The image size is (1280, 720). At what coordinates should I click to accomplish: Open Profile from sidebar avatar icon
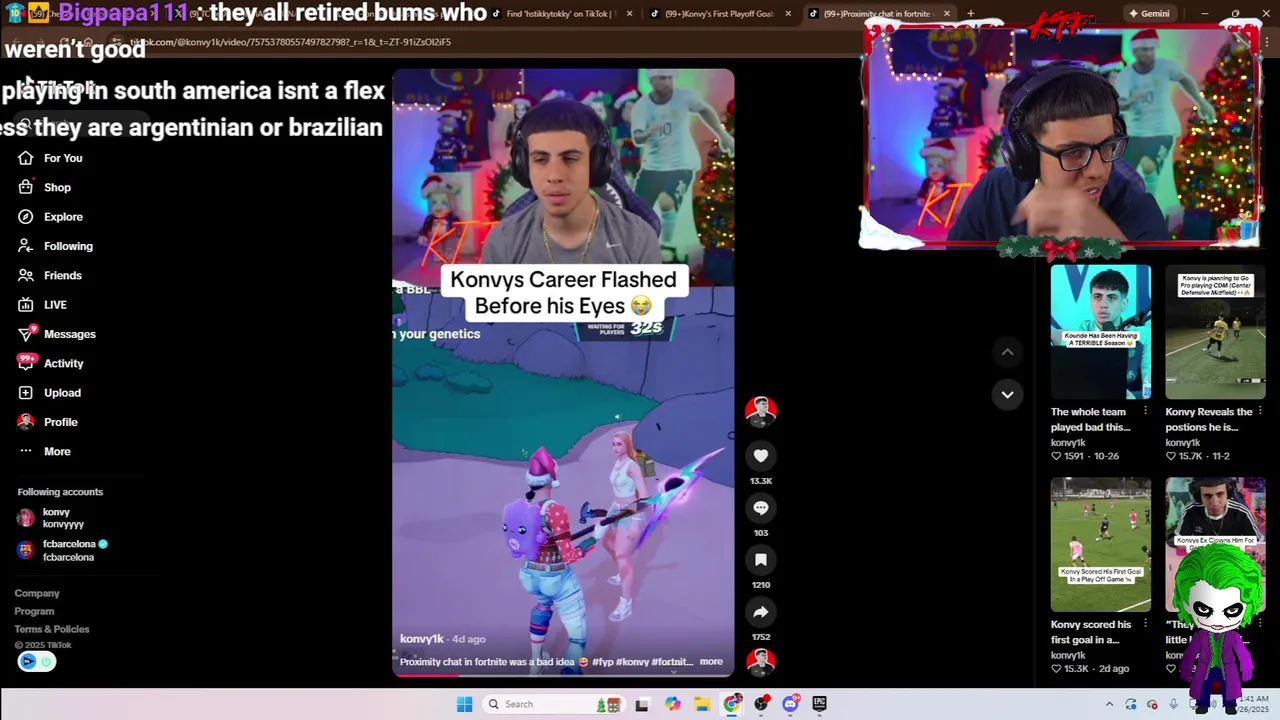point(26,422)
